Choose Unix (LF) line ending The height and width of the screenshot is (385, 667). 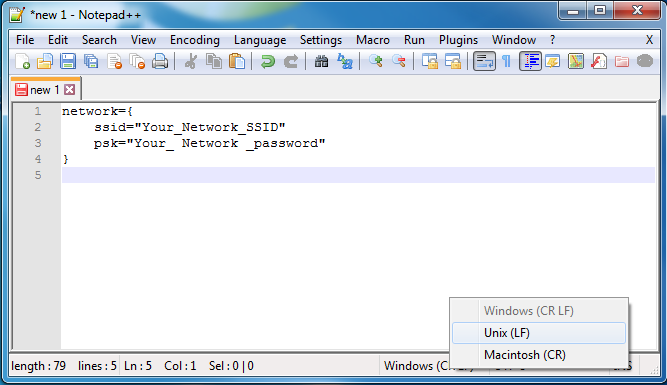point(539,333)
